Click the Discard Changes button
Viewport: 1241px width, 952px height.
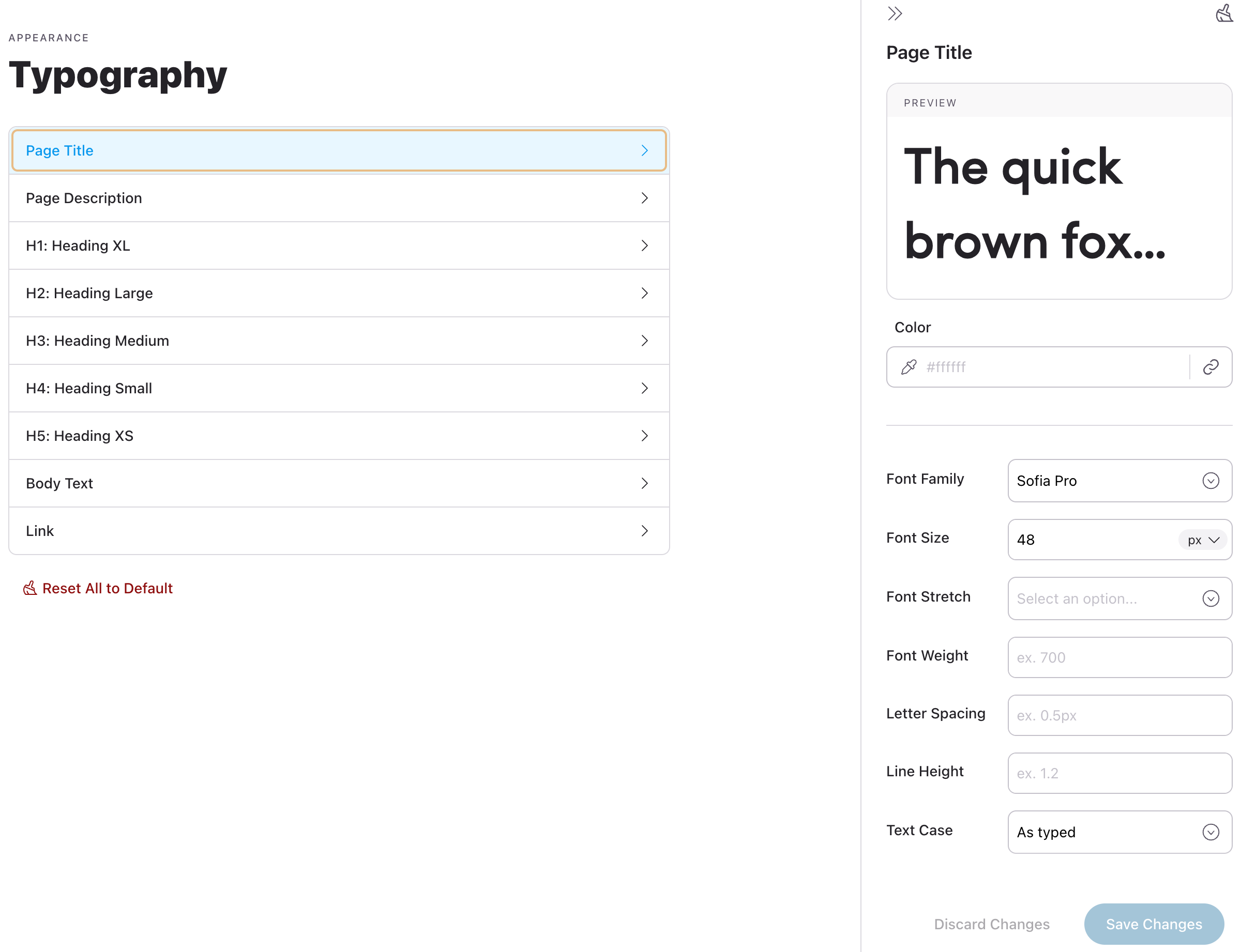(991, 924)
